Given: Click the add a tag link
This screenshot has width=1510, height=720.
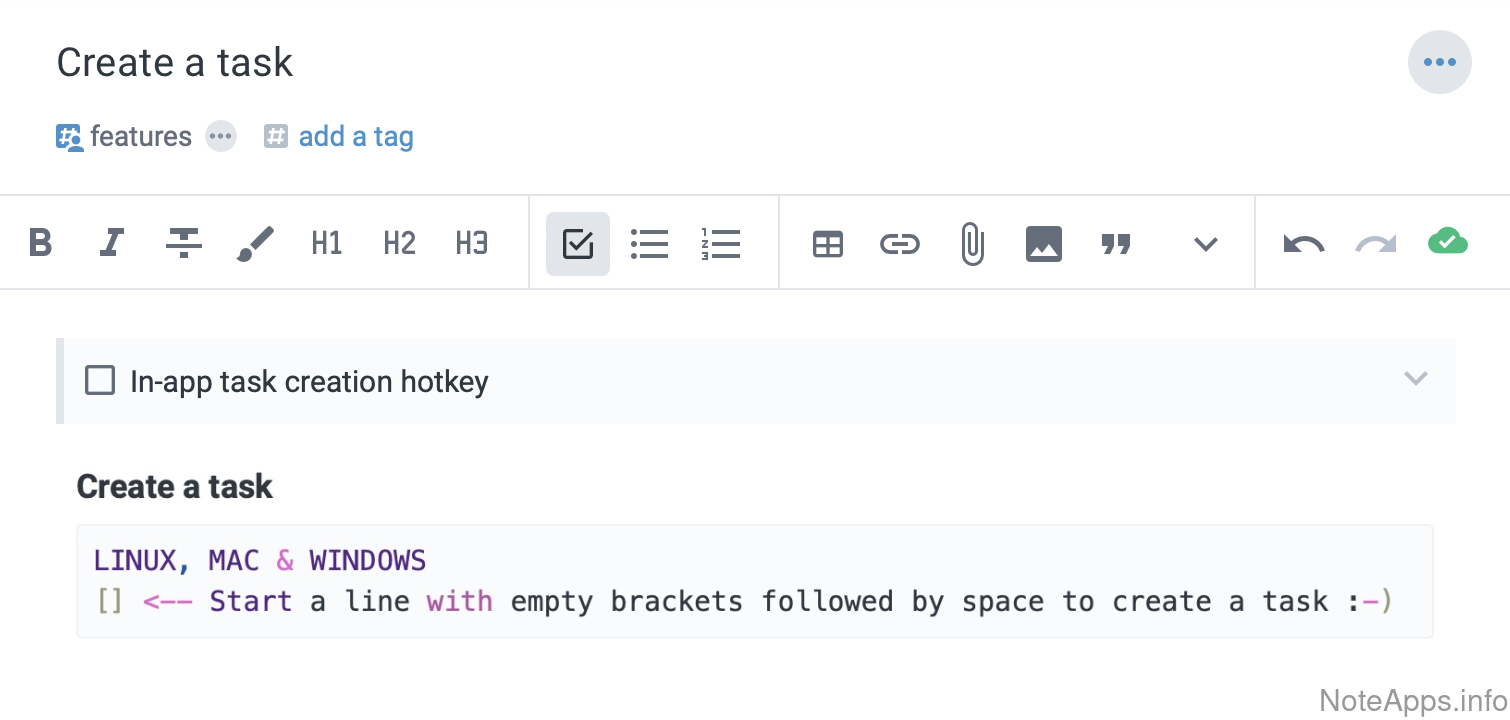Looking at the screenshot, I should (356, 136).
